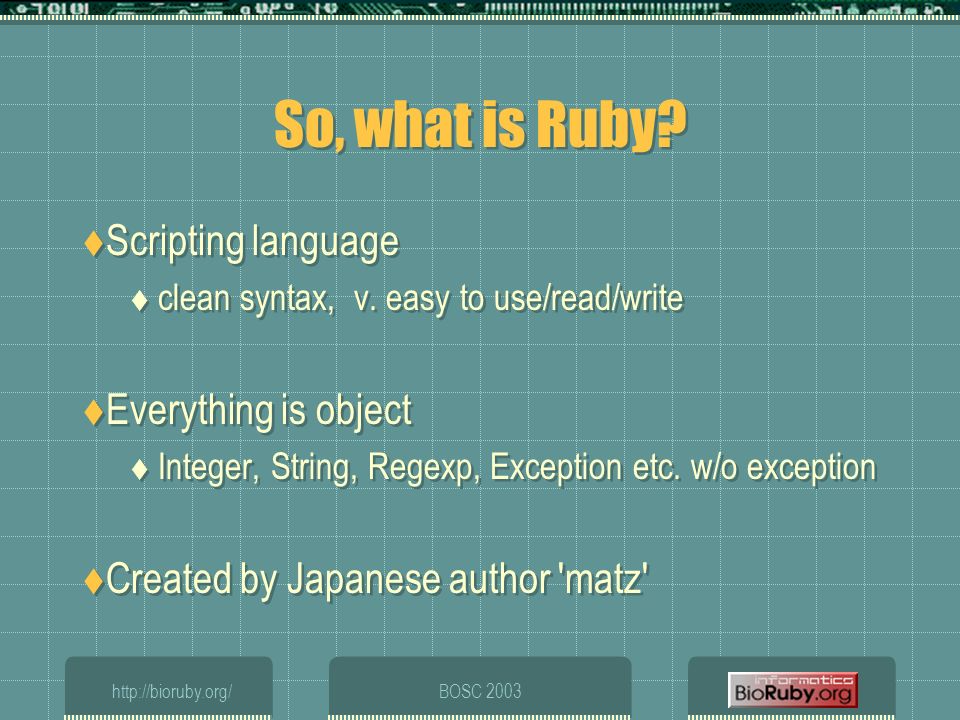The height and width of the screenshot is (720, 960).
Task: Click the 'Integer, String, Regexp, Exception etc.' sub-bullet
Action: click(x=517, y=468)
